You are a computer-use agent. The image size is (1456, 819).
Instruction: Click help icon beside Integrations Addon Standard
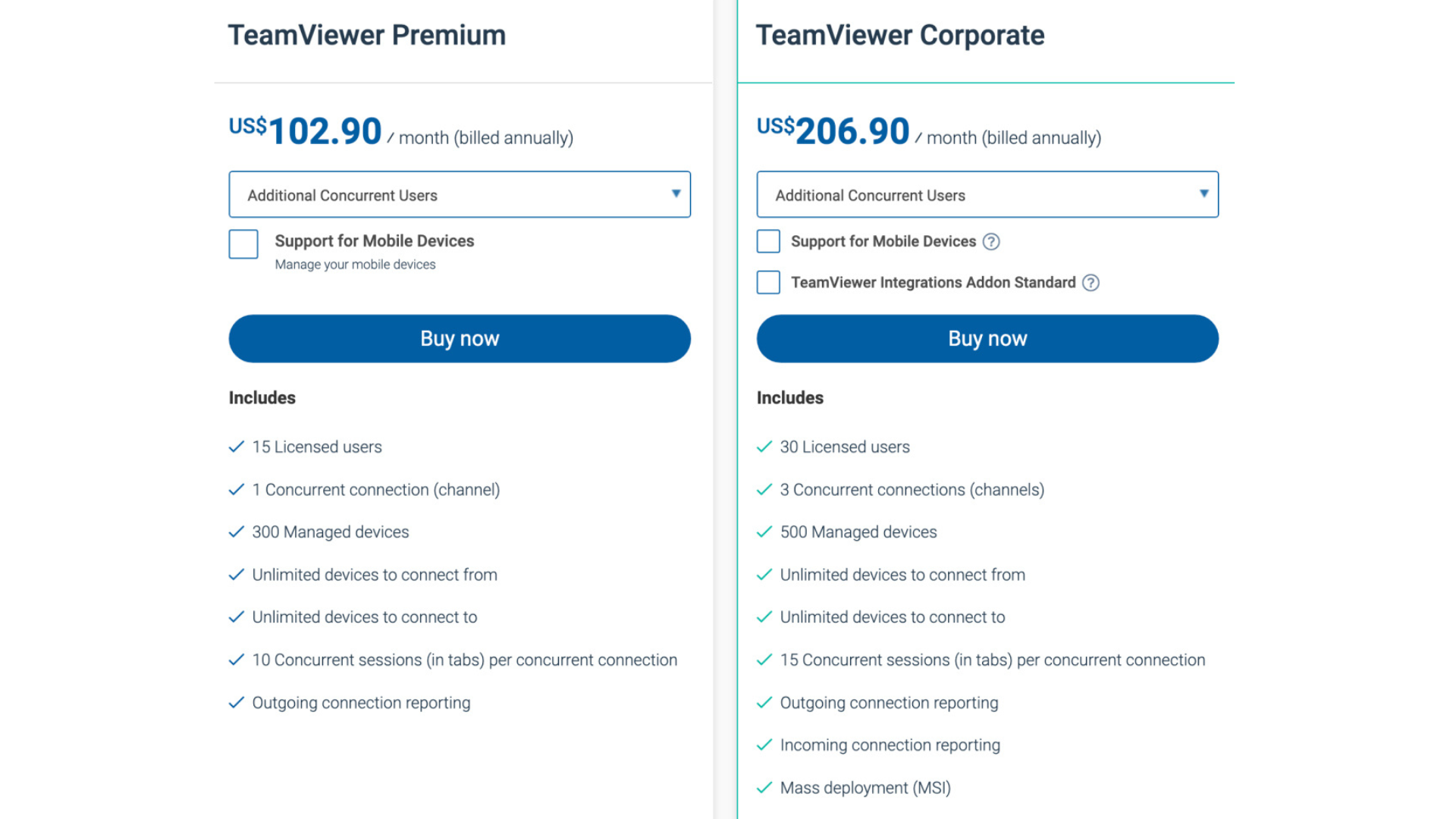coord(1090,283)
